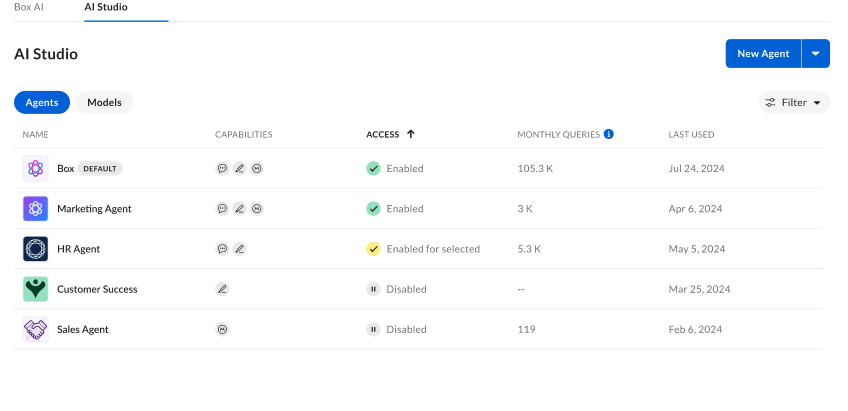Viewport: 848px width, 411px height.
Task: Click the monthly queries info icon
Action: [608, 134]
